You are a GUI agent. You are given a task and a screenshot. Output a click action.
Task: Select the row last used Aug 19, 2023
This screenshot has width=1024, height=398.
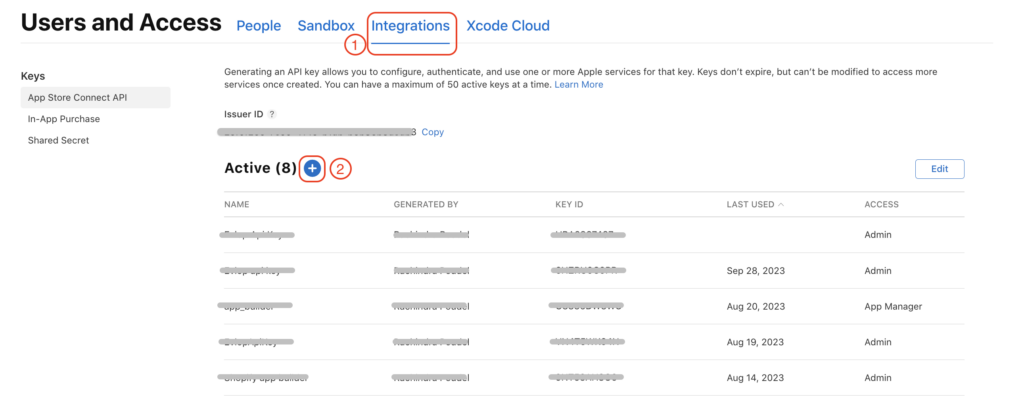(594, 342)
